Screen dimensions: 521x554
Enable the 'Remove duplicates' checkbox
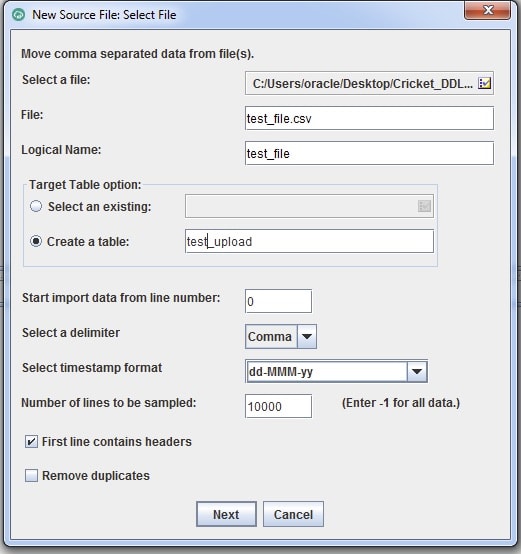31,476
